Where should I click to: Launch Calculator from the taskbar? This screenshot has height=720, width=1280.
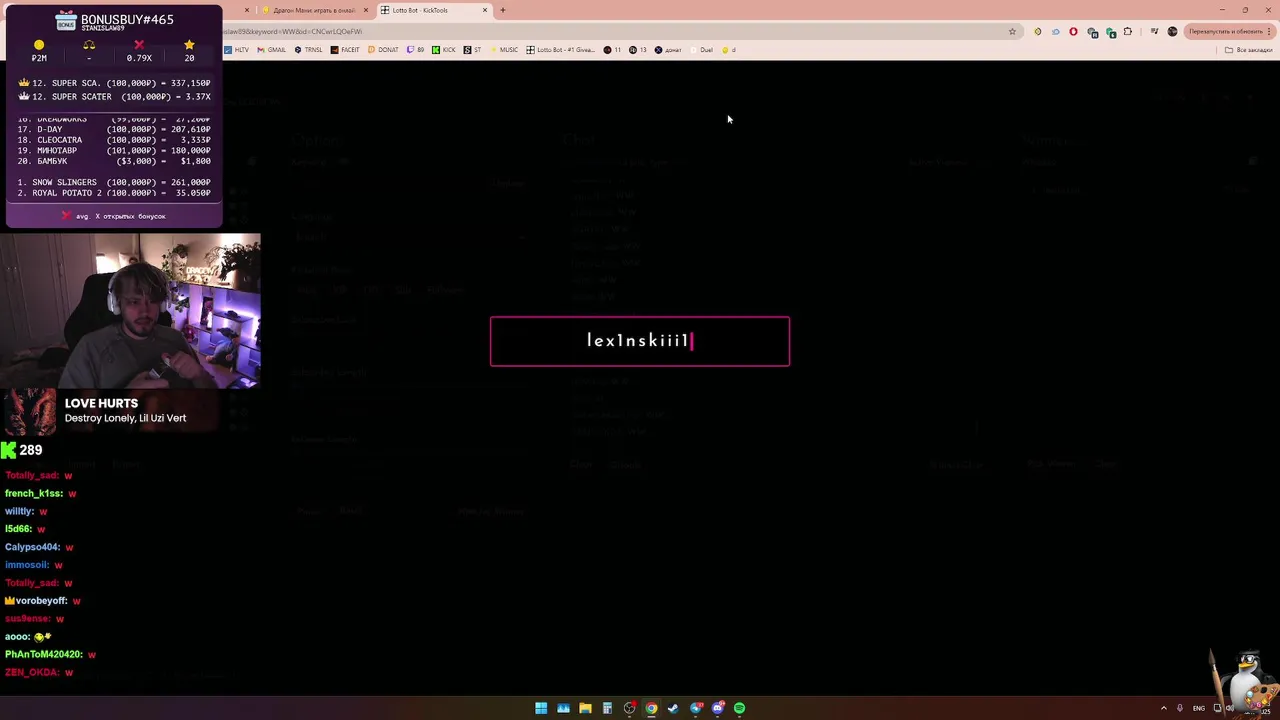607,708
